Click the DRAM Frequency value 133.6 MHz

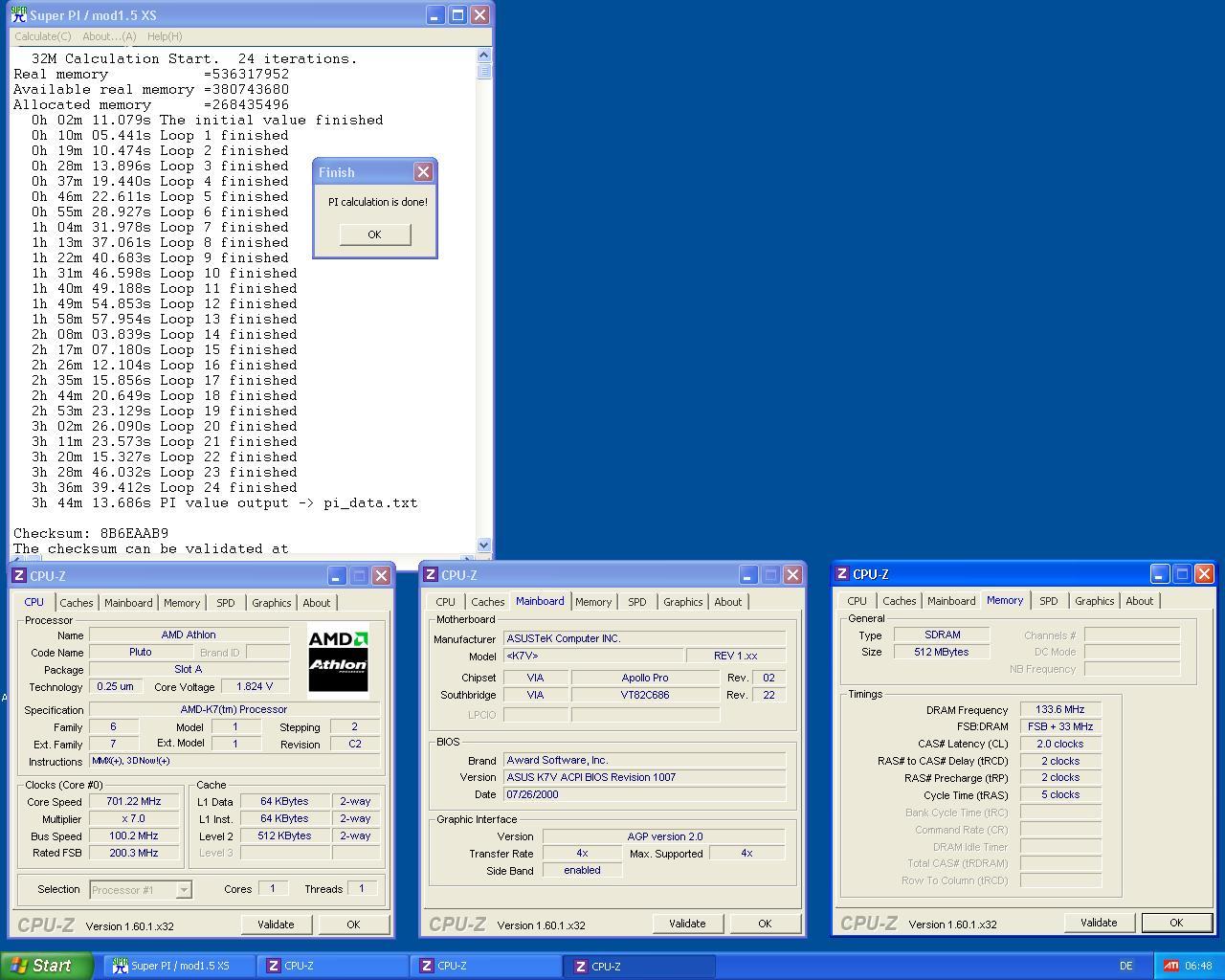[x=1060, y=710]
